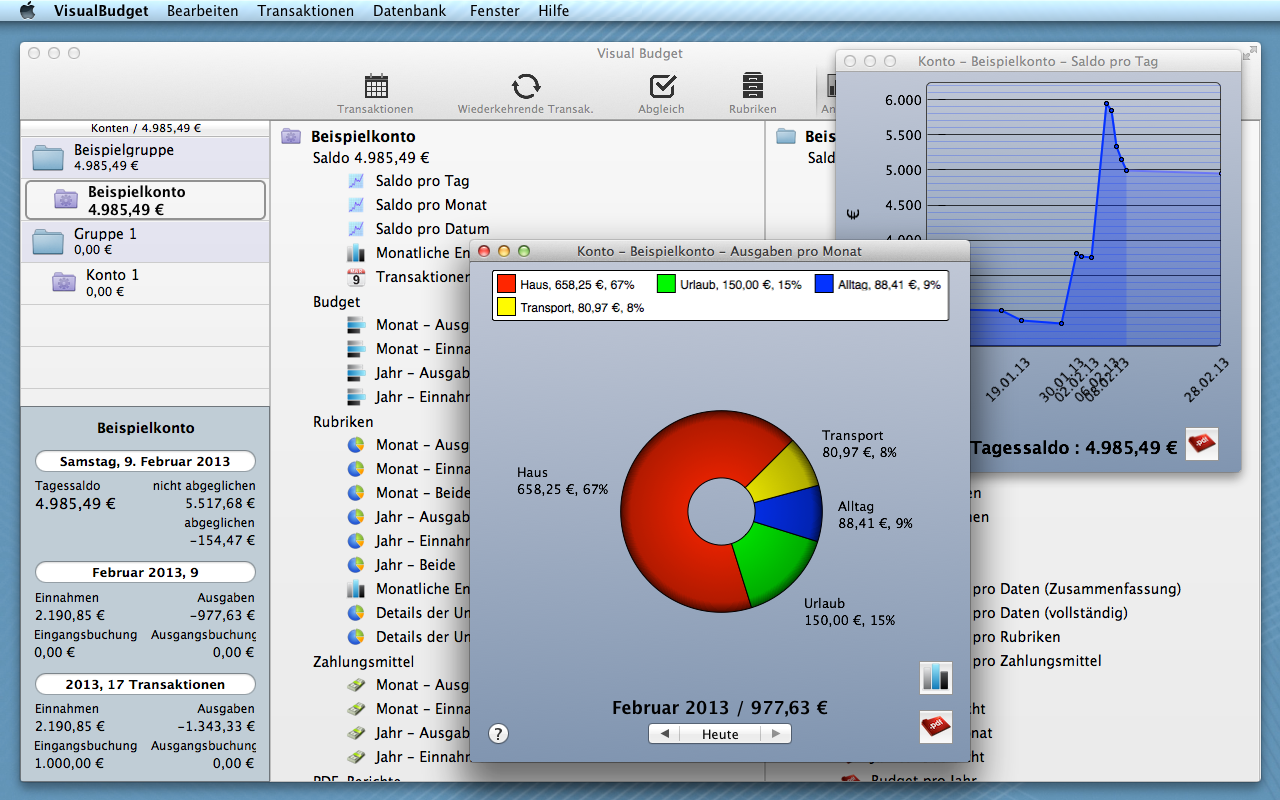
Task: Select Konto 1 account in sidebar
Action: (145, 283)
